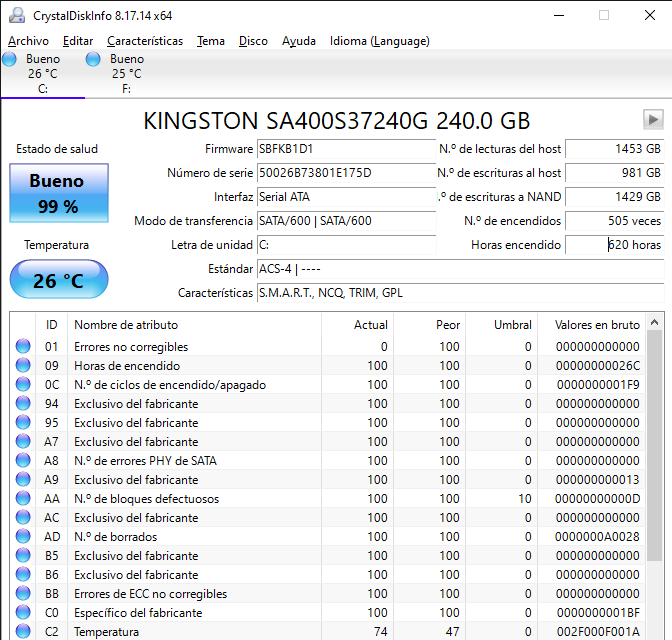Image resolution: width=672 pixels, height=640 pixels.
Task: Click the status icon for attribute C0
Action: click(23, 613)
